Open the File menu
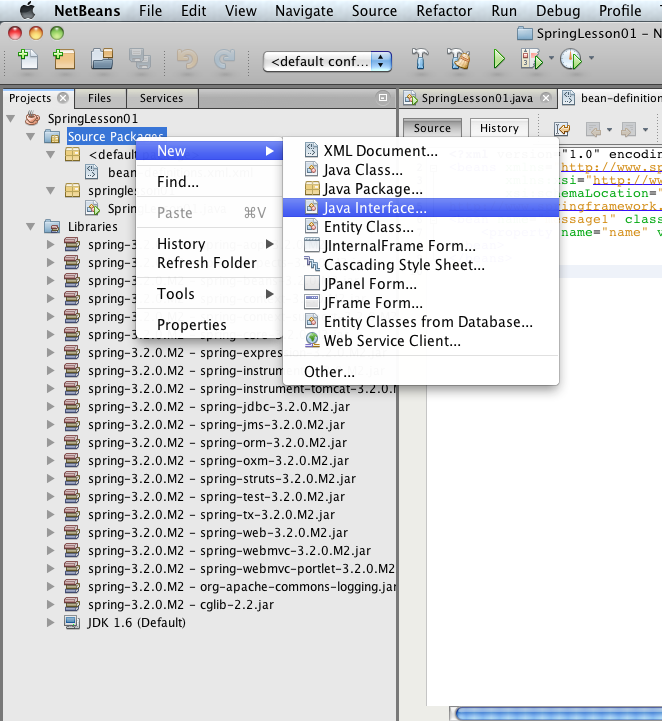662x721 pixels. (150, 10)
